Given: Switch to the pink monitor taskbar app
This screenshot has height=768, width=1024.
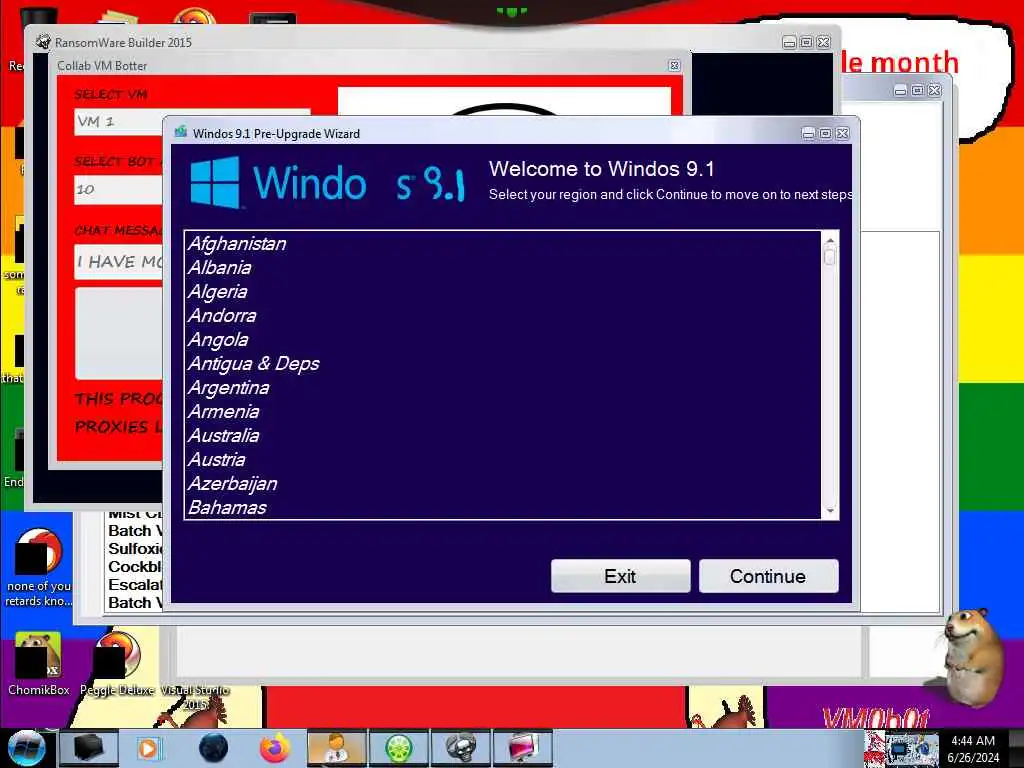Looking at the screenshot, I should point(522,748).
